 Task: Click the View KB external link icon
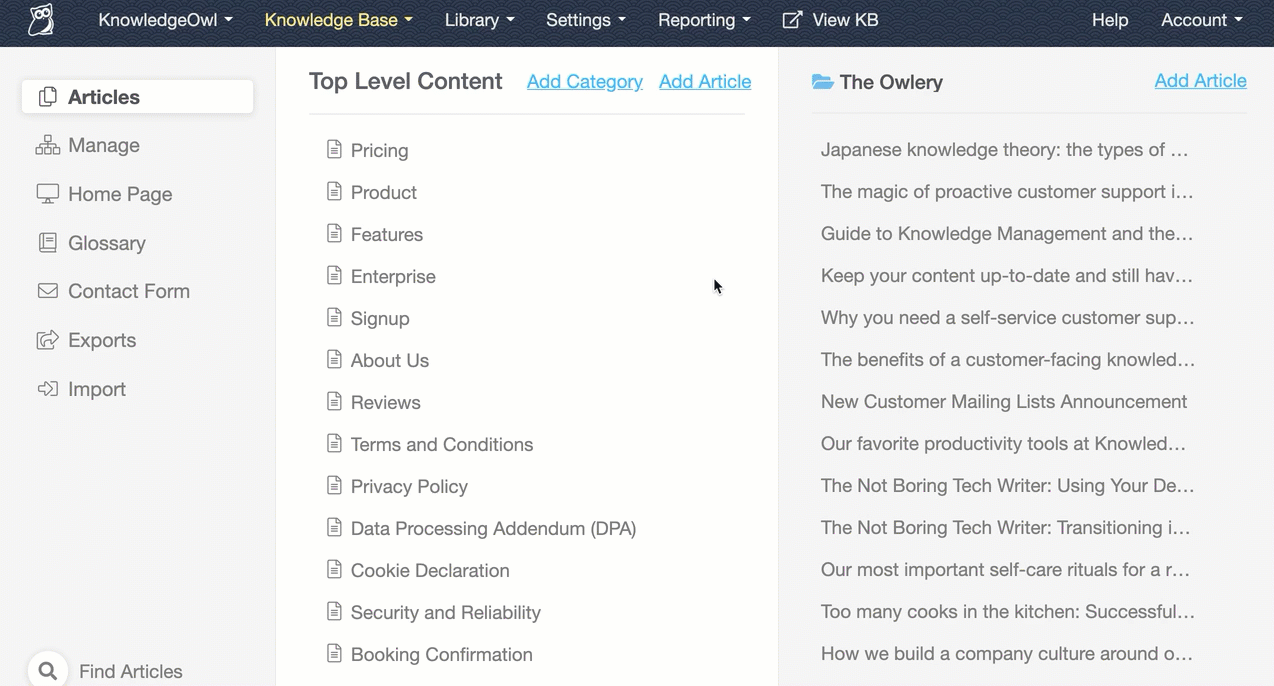pos(792,20)
